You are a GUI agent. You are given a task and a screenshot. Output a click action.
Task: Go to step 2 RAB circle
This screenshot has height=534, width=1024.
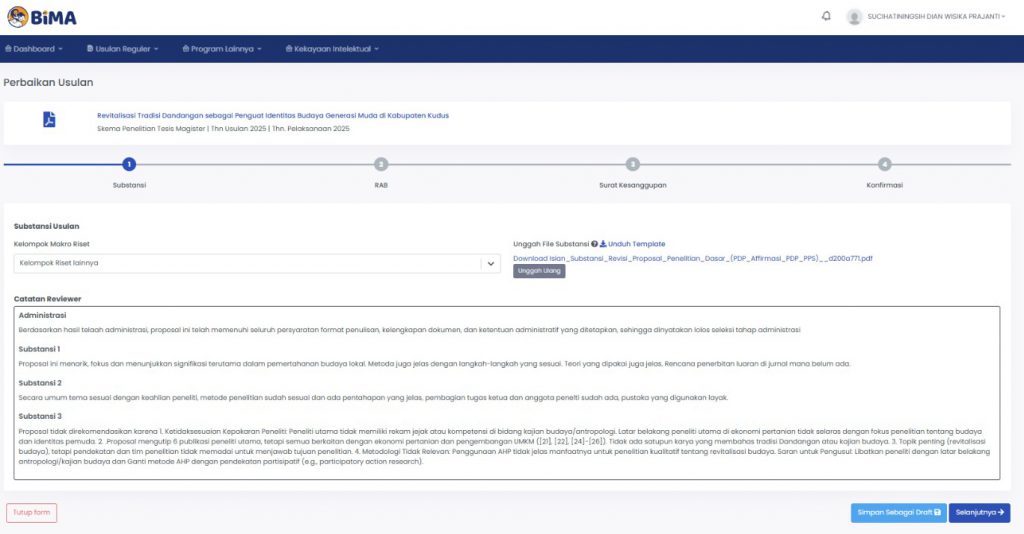point(380,164)
